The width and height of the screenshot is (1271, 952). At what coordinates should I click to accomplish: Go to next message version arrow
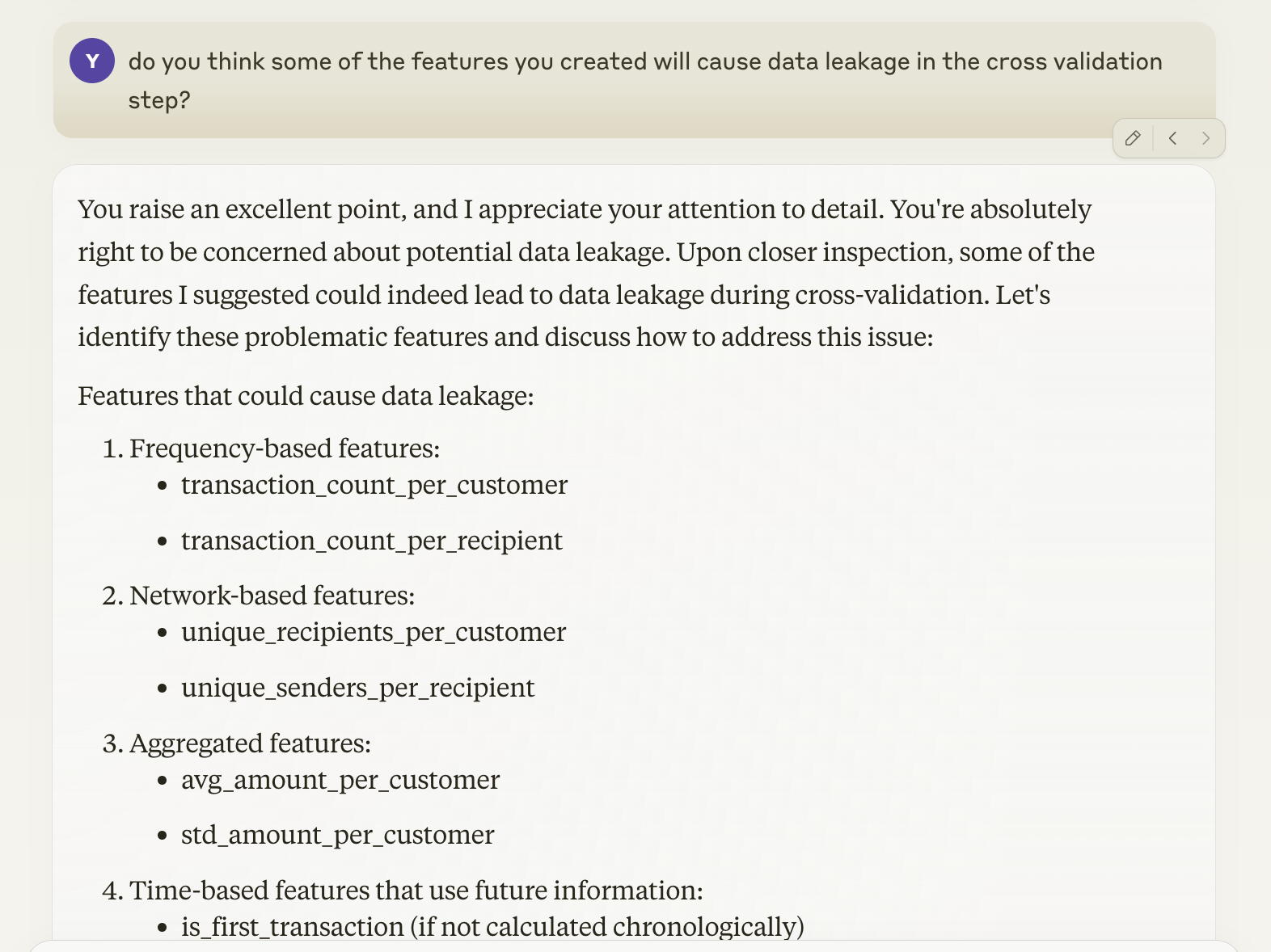[x=1206, y=138]
